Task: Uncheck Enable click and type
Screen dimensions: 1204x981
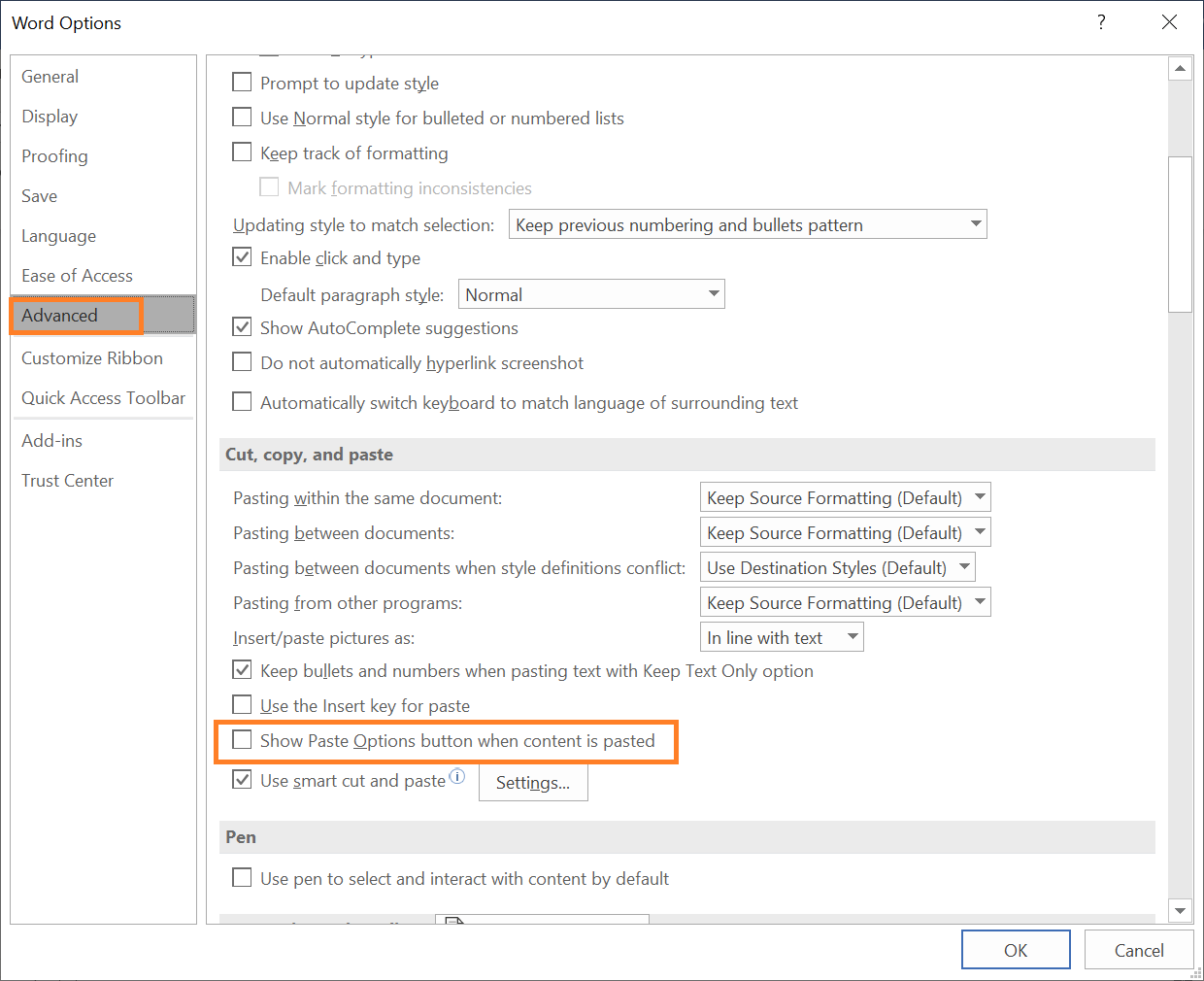Action: [x=242, y=256]
